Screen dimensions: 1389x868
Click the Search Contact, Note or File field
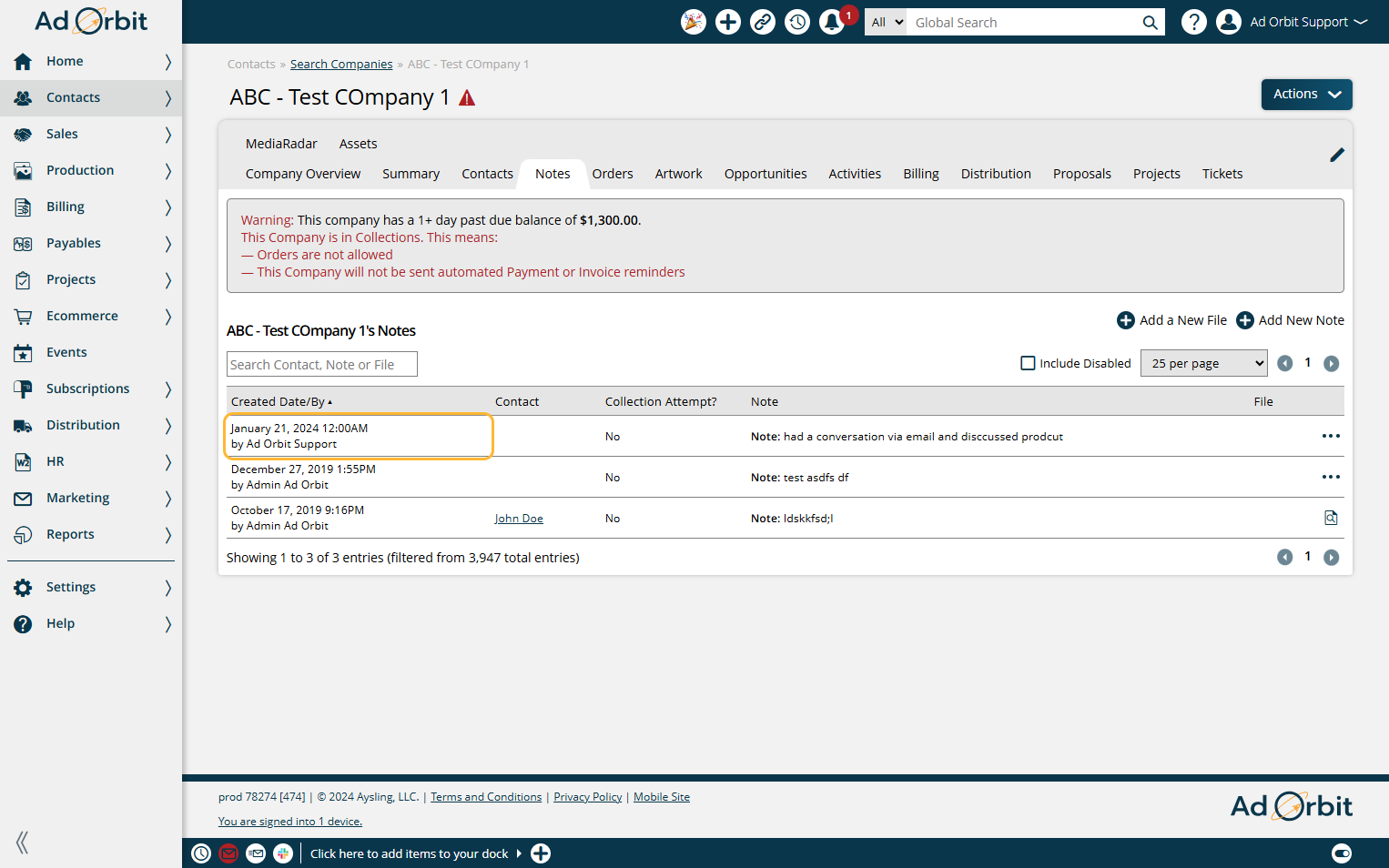322,364
